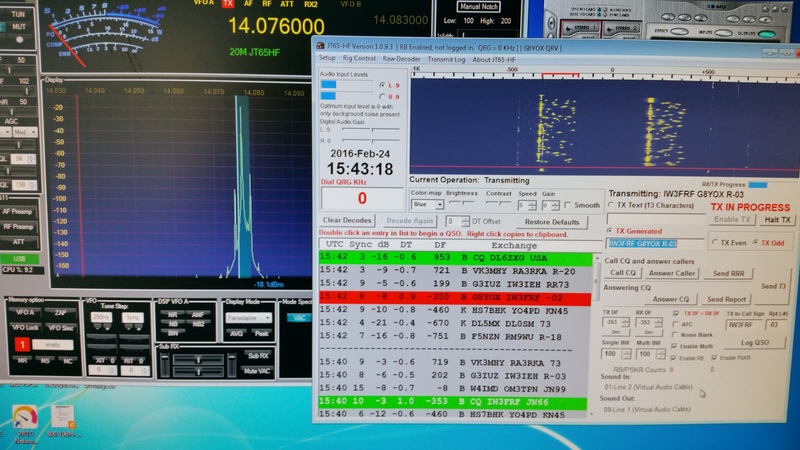The height and width of the screenshot is (450, 800).
Task: Toggle the Enable PSKR checkbox
Action: (714, 358)
